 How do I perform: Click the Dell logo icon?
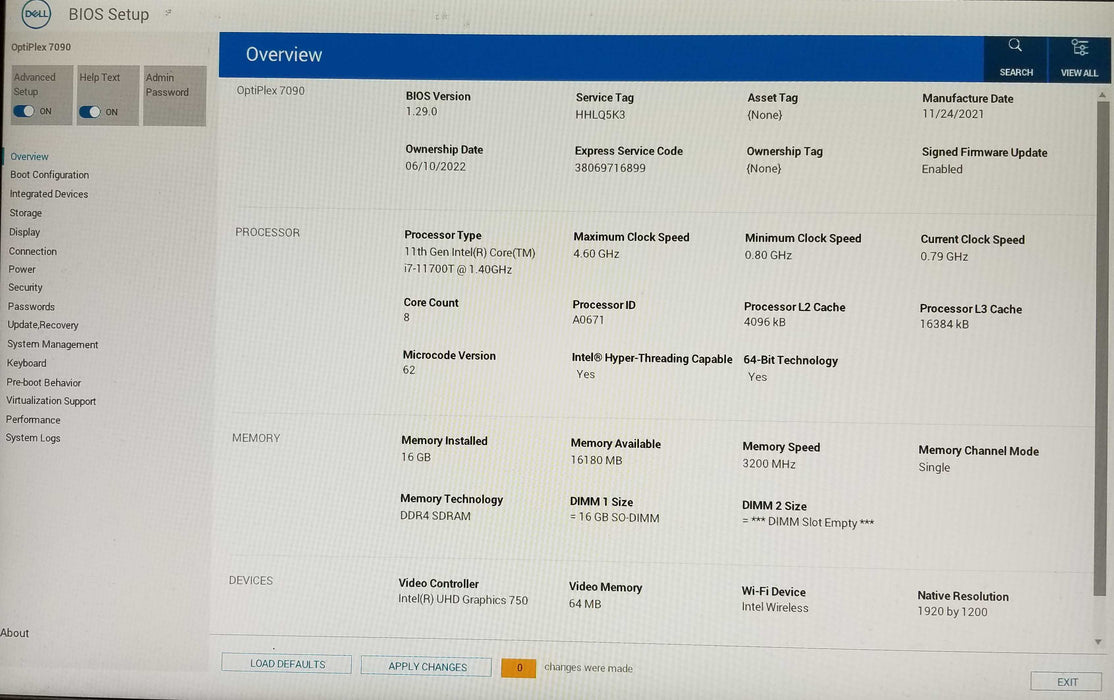36,14
